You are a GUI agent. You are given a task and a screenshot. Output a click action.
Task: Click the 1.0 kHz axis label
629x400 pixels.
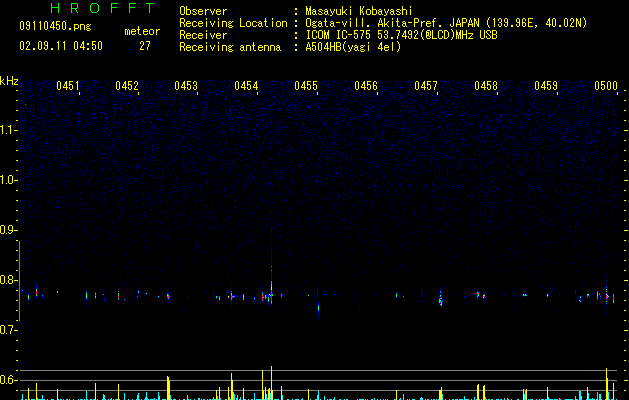9,180
